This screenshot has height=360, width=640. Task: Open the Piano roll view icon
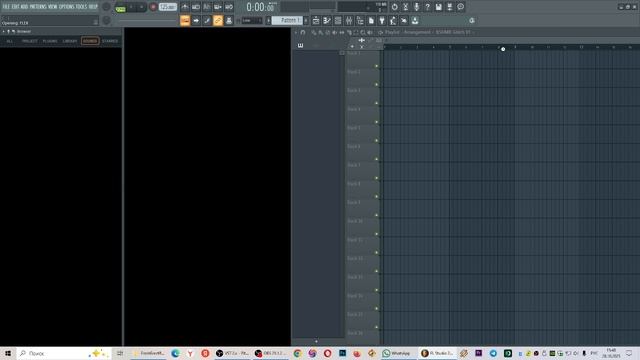pos(327,20)
